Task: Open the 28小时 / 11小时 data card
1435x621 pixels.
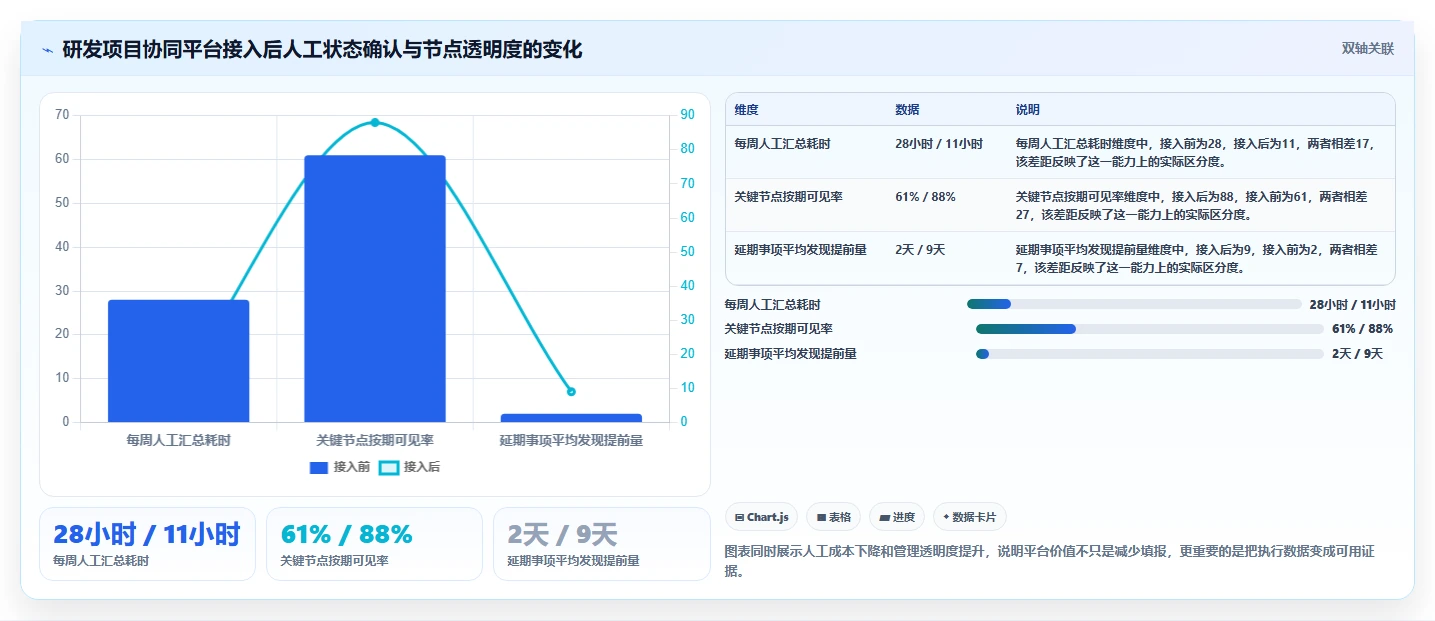Action: (147, 544)
